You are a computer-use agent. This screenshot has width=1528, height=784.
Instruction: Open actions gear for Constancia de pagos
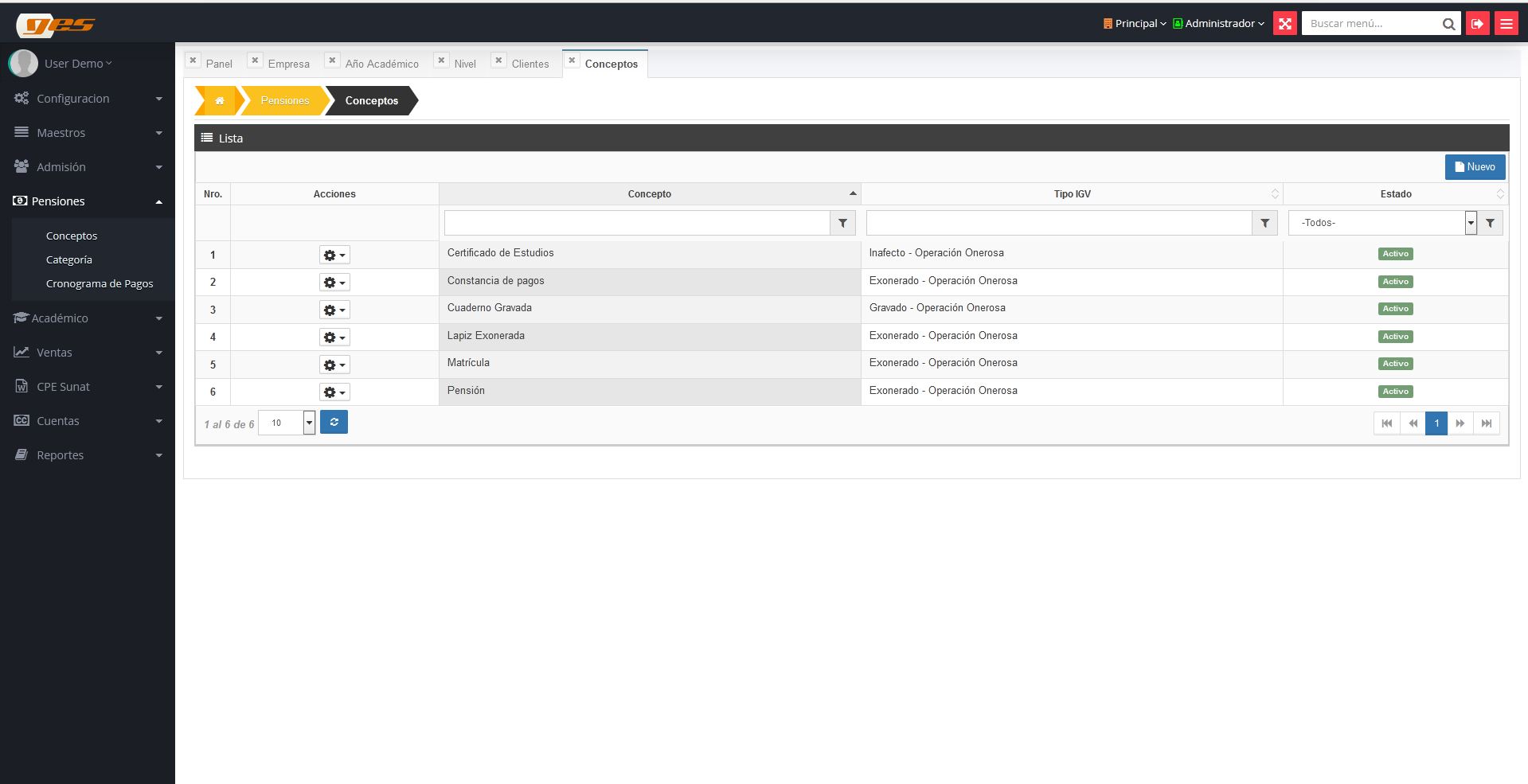pyautogui.click(x=334, y=283)
